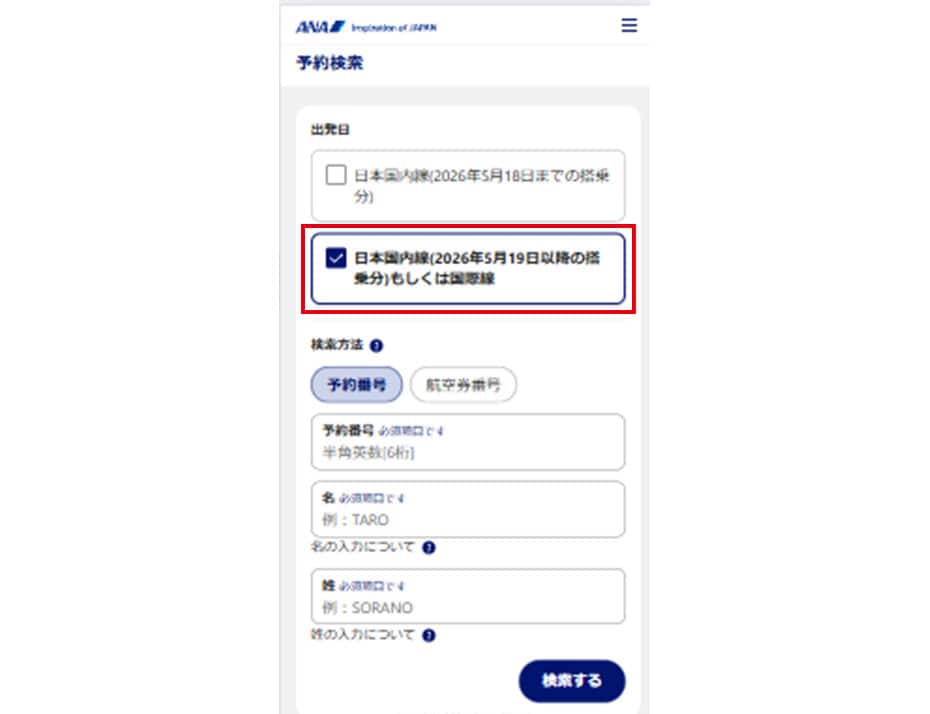Click the 日本国内線(2026年5月18日まで) option label text
The width and height of the screenshot is (930, 714).
(482, 186)
